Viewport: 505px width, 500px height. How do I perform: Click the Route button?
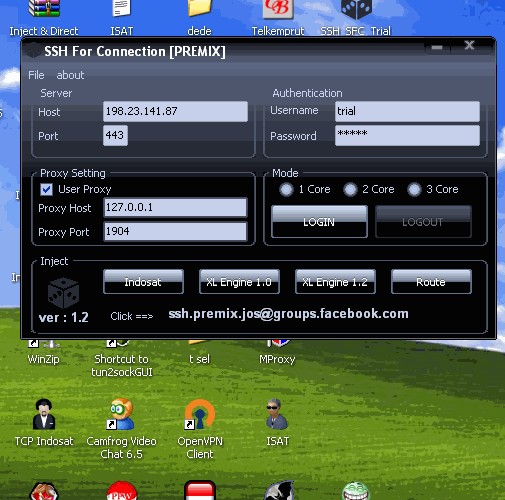(431, 282)
